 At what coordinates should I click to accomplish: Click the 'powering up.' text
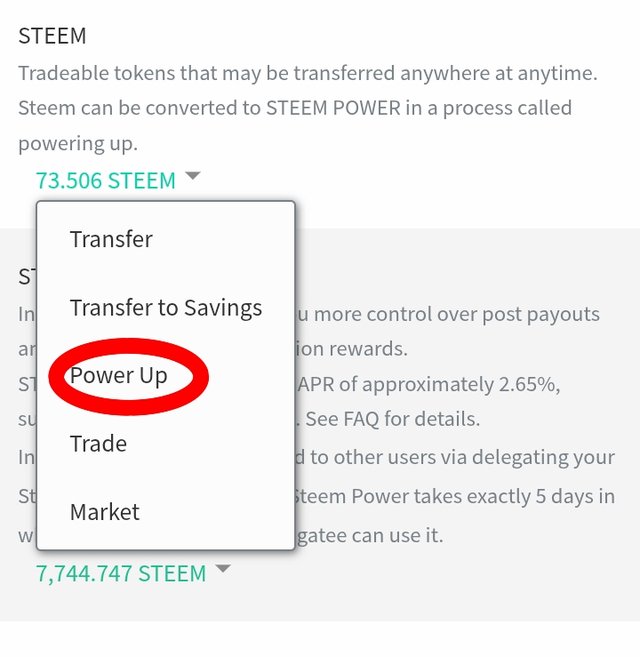(x=78, y=144)
